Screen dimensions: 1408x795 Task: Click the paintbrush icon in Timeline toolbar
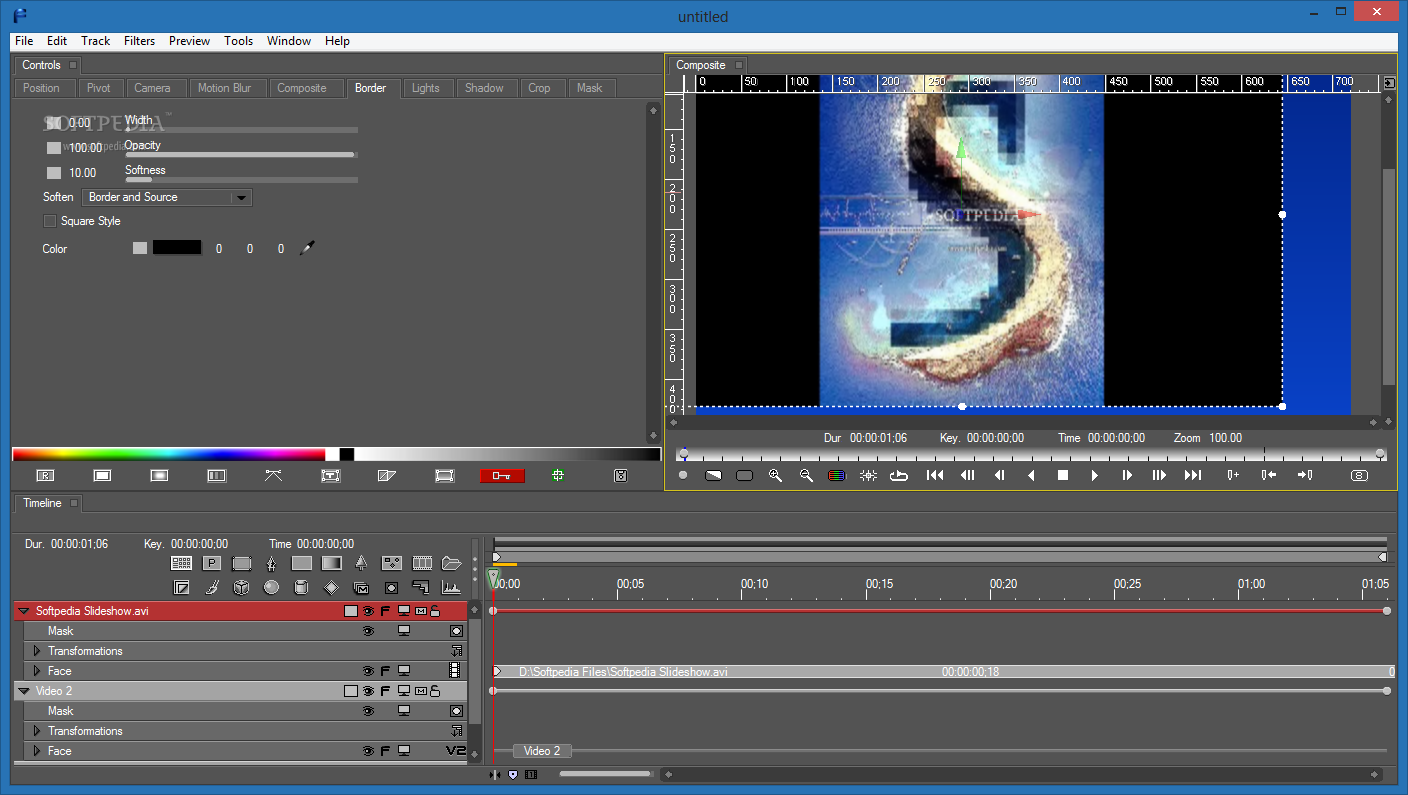coord(211,587)
